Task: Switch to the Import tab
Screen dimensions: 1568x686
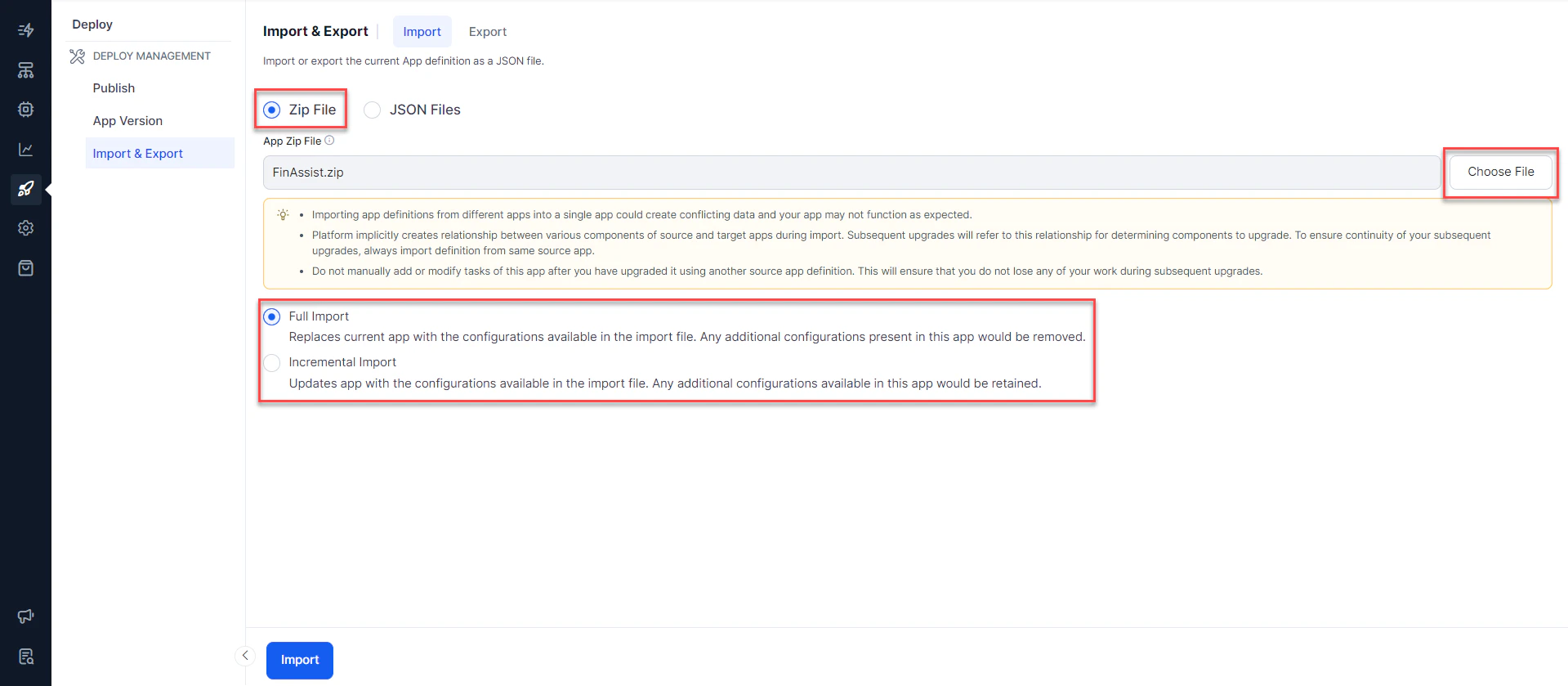Action: pos(422,32)
